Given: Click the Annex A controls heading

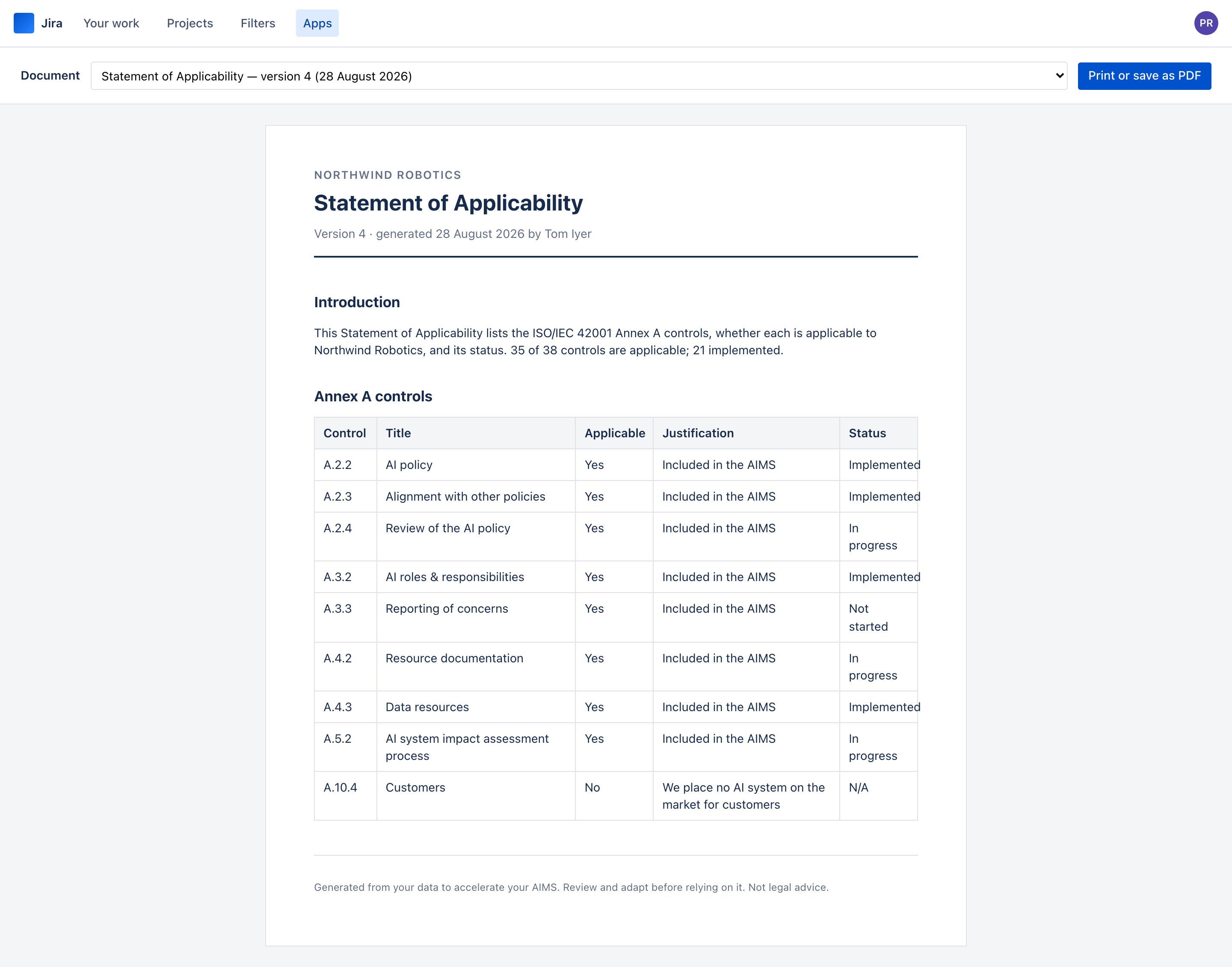Looking at the screenshot, I should pyautogui.click(x=373, y=396).
